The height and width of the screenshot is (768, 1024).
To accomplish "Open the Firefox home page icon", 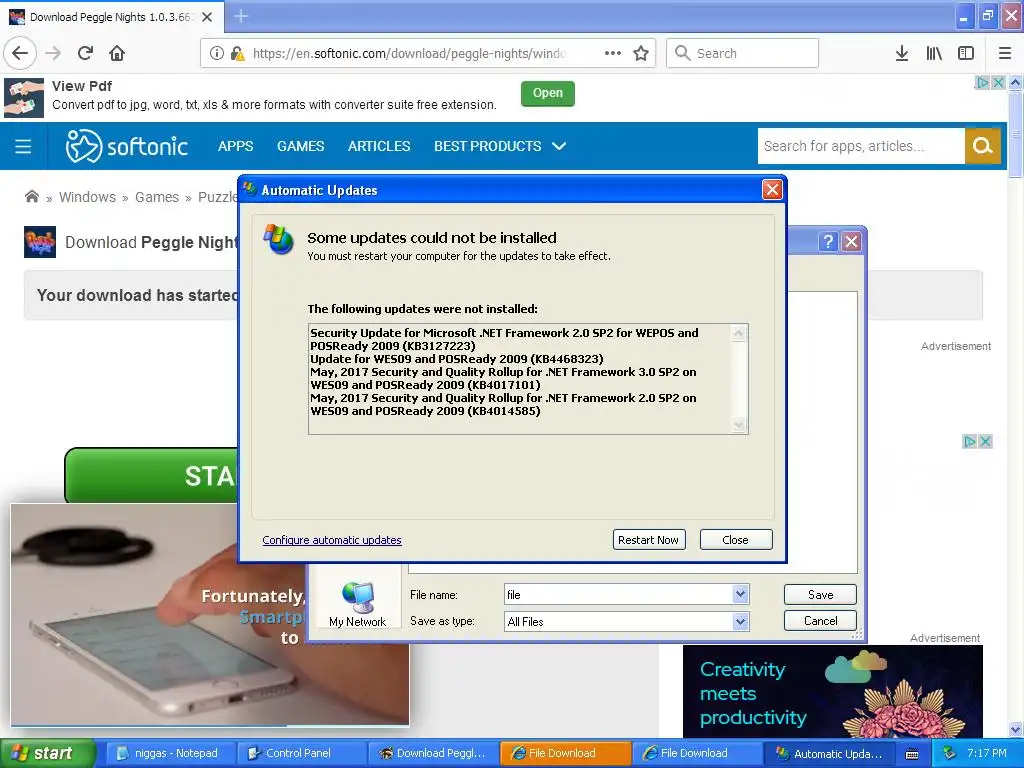I will (x=117, y=54).
